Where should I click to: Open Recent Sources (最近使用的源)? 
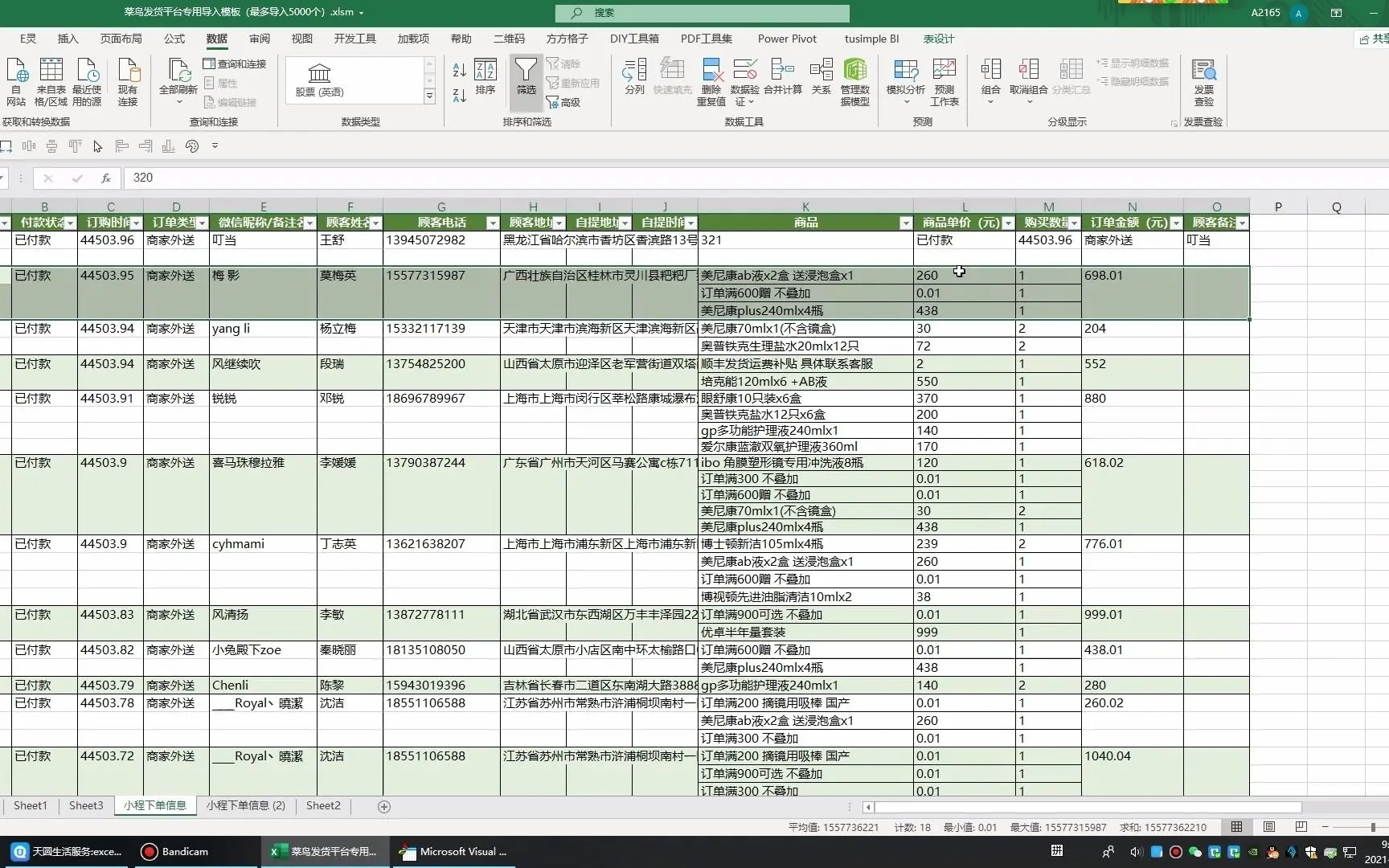87,82
